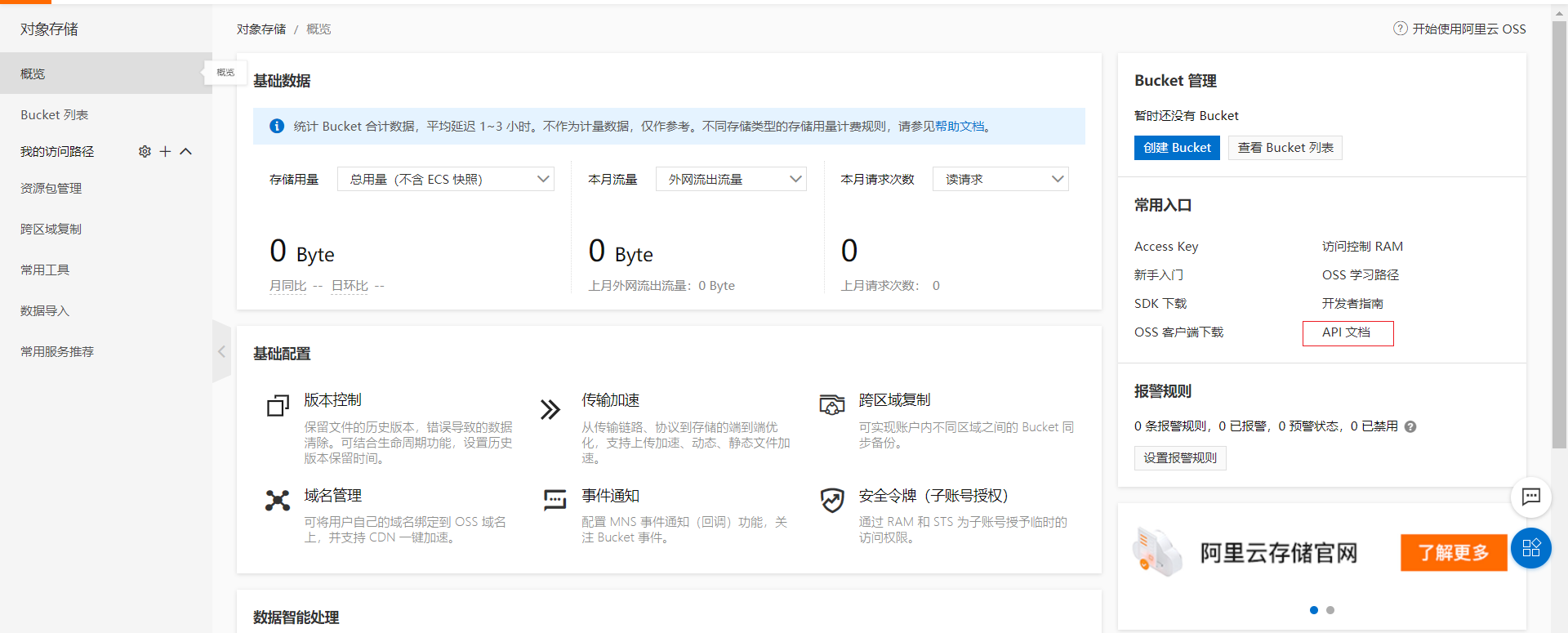The image size is (1568, 633).
Task: Click 月同比 label
Action: pyautogui.click(x=287, y=286)
